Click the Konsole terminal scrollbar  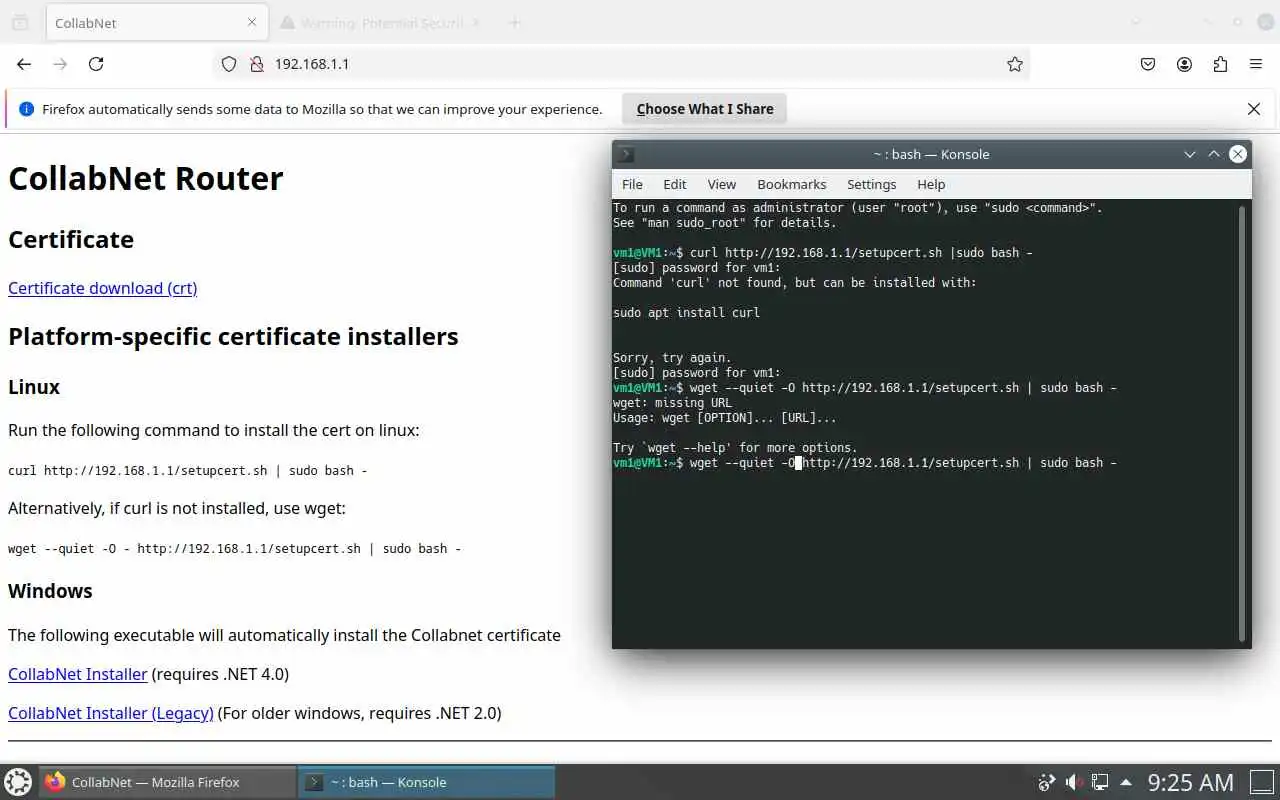pyautogui.click(x=1242, y=423)
